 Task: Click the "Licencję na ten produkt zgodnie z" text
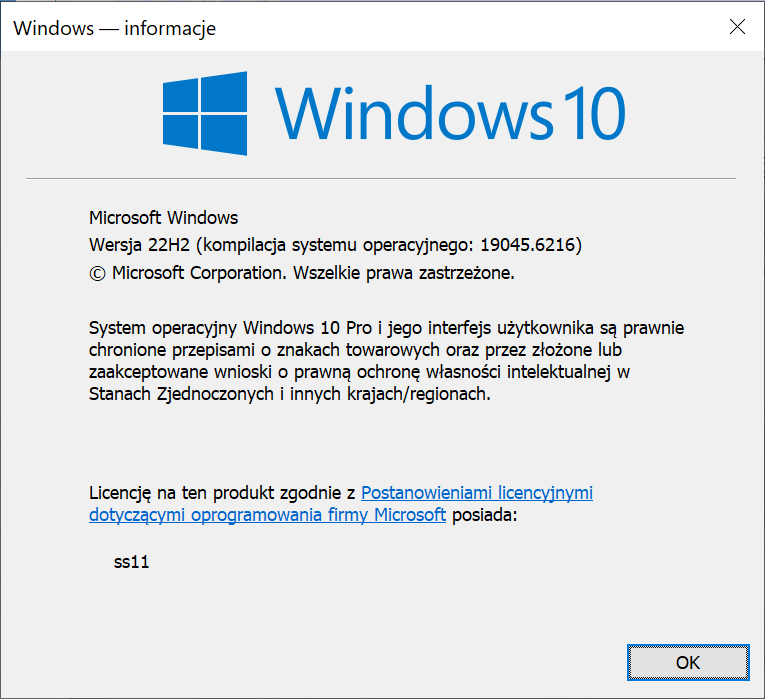coord(222,493)
